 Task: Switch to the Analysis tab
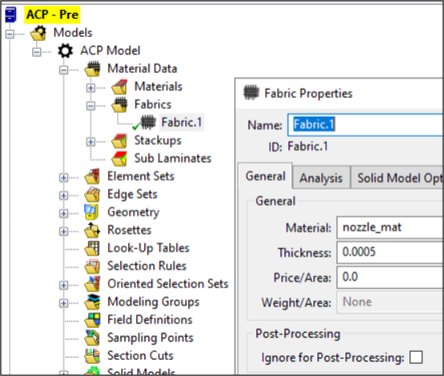coord(321,178)
